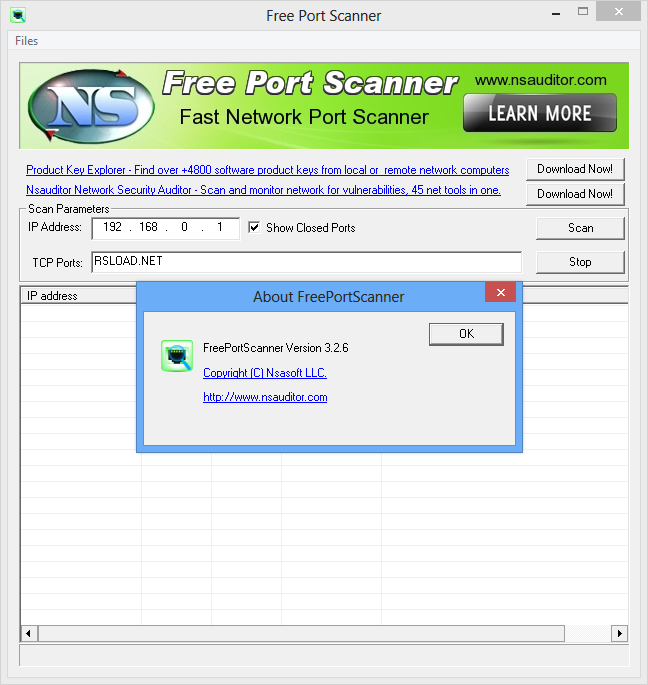648x685 pixels.
Task: Close the About FreePortScanner dialog
Action: (500, 292)
